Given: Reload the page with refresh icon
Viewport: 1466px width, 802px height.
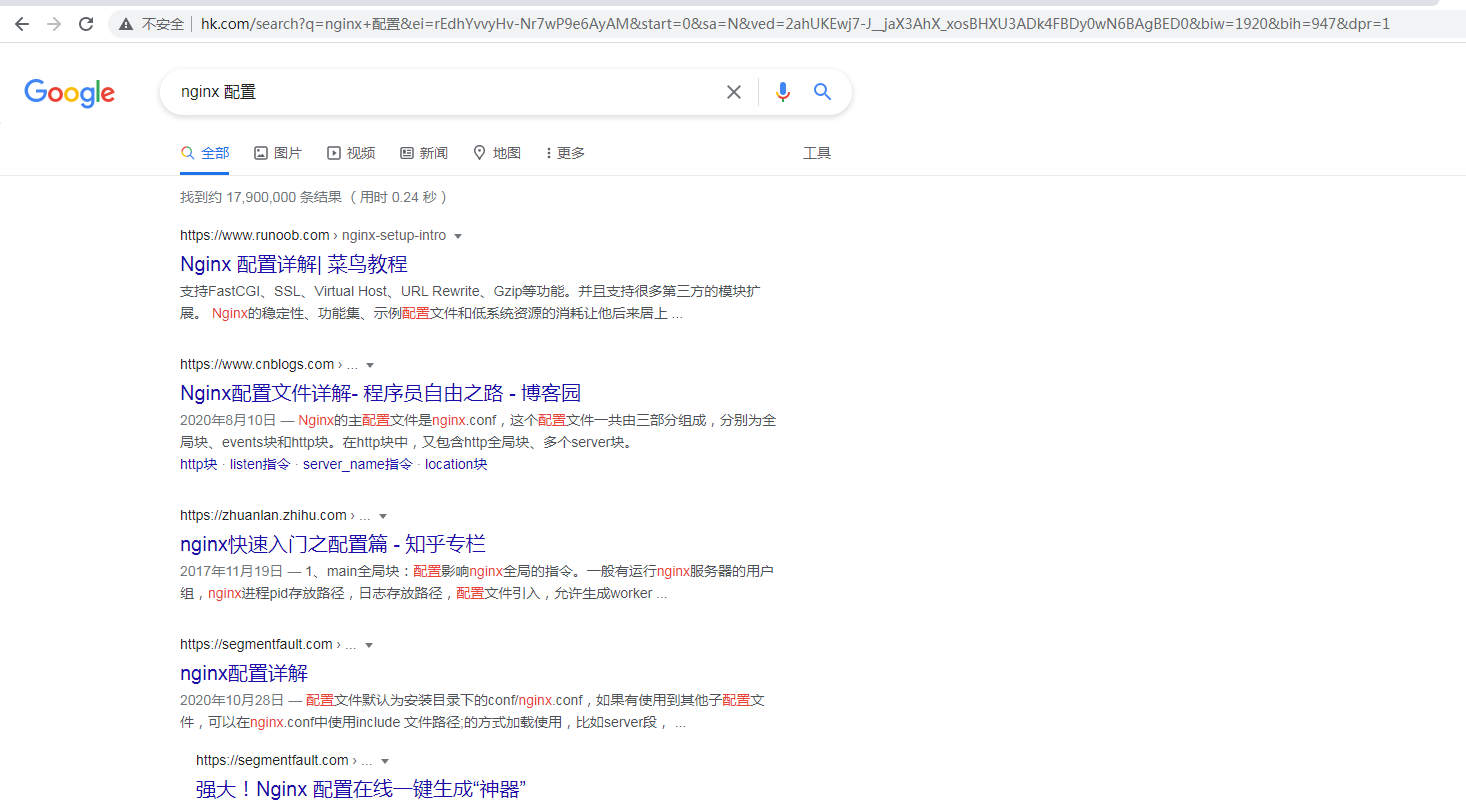Looking at the screenshot, I should (x=86, y=24).
